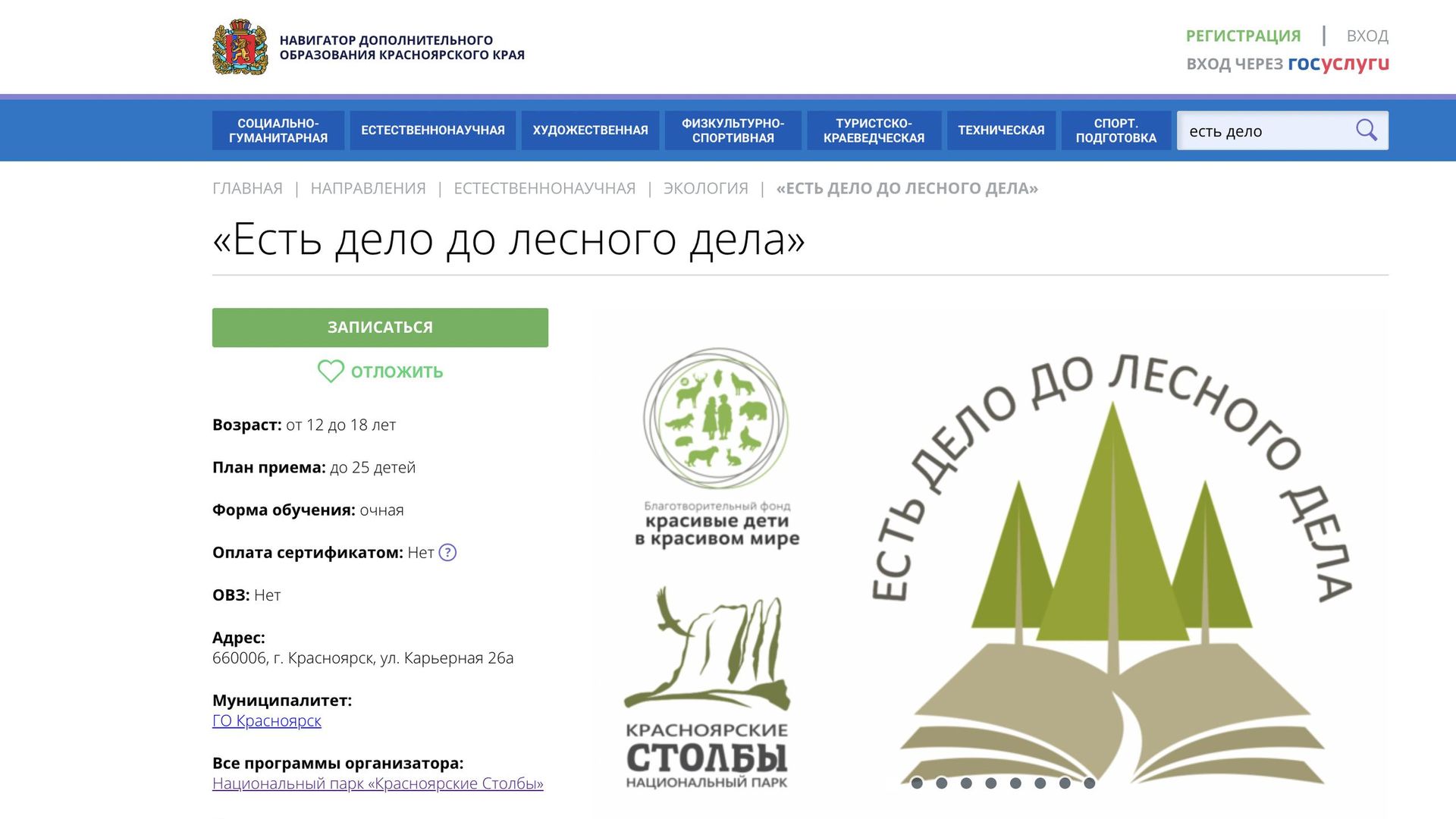Click the search magnifier icon
This screenshot has height=819, width=1456.
1367,130
